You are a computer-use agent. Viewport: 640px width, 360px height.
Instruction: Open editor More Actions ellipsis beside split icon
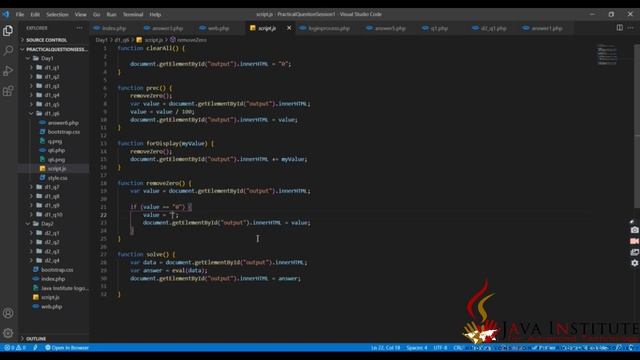click(631, 28)
